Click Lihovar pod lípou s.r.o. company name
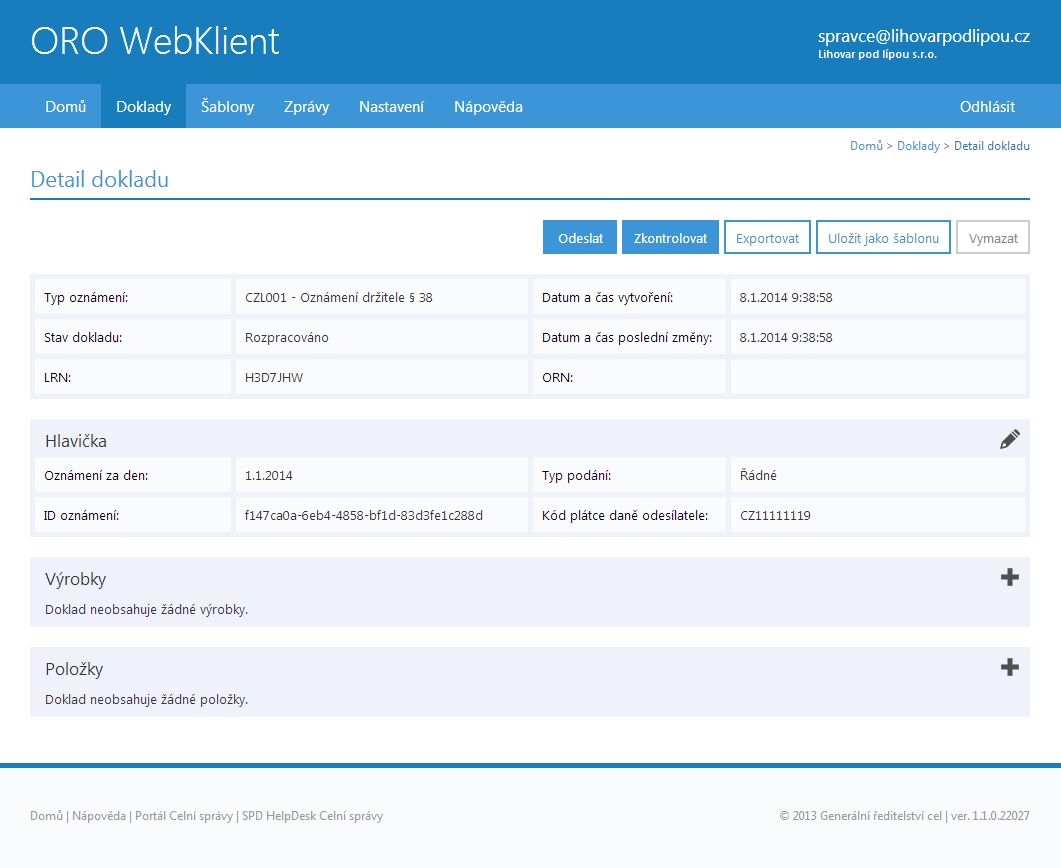The height and width of the screenshot is (868, 1061). click(877, 55)
